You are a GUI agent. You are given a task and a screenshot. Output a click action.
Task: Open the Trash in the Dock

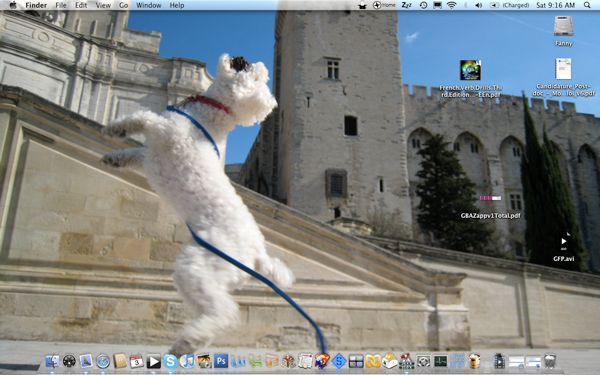coord(549,361)
